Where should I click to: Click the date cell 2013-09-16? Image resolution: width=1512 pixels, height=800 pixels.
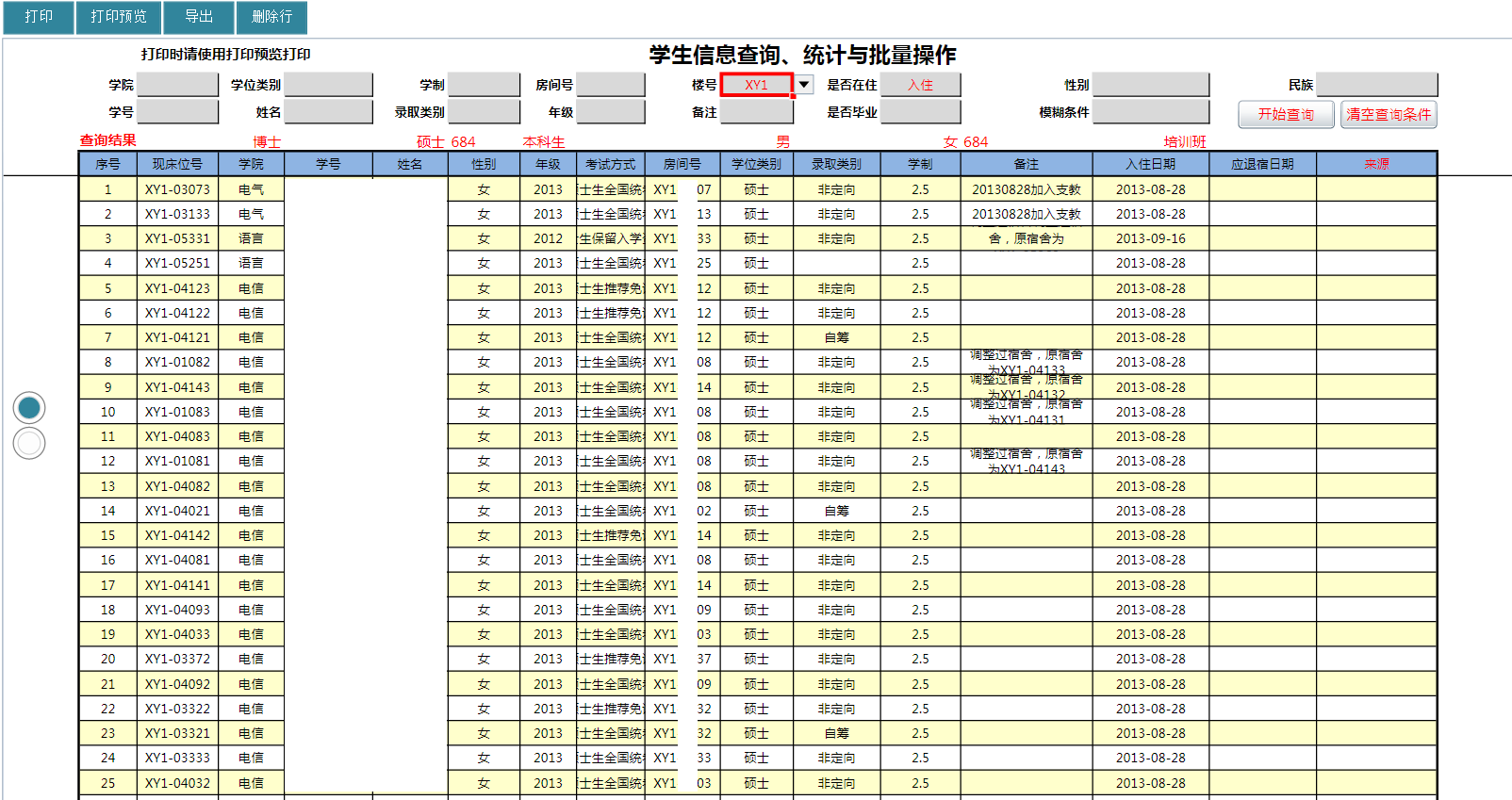tap(1150, 238)
